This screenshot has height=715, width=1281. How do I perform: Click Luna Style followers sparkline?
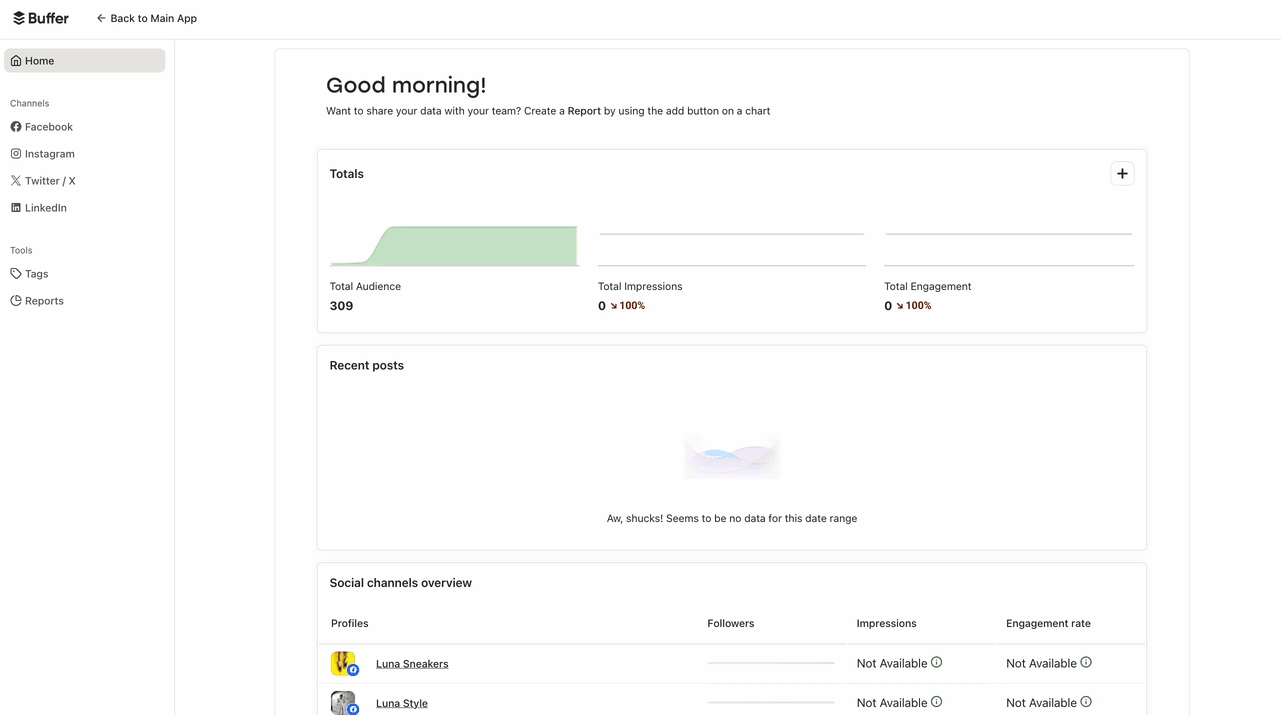pyautogui.click(x=770, y=702)
